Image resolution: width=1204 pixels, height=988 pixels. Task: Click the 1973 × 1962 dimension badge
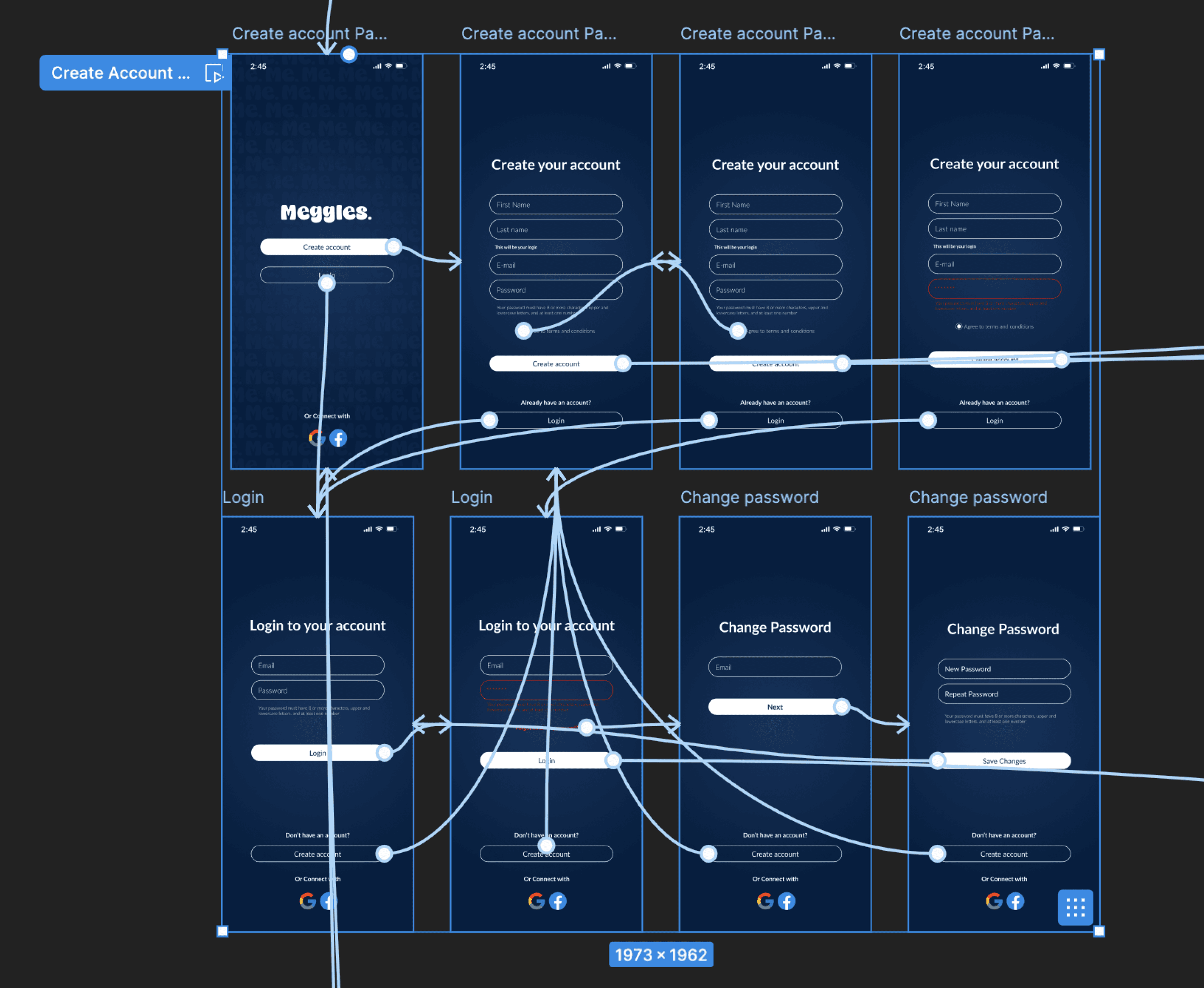pos(660,954)
